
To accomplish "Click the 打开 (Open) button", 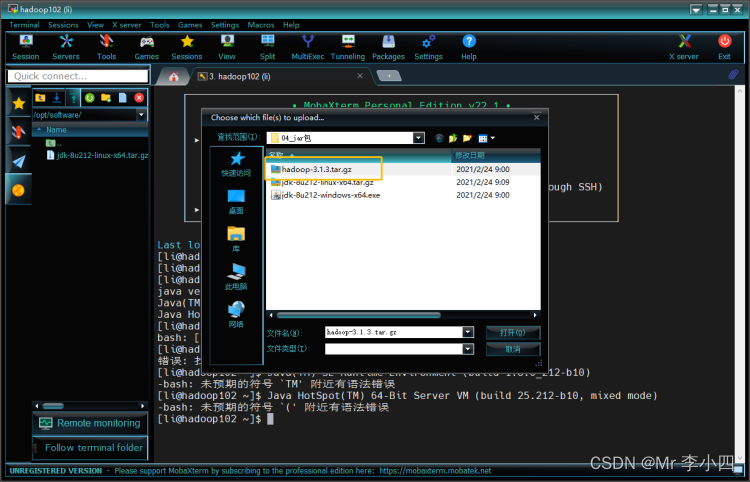I will [x=513, y=332].
